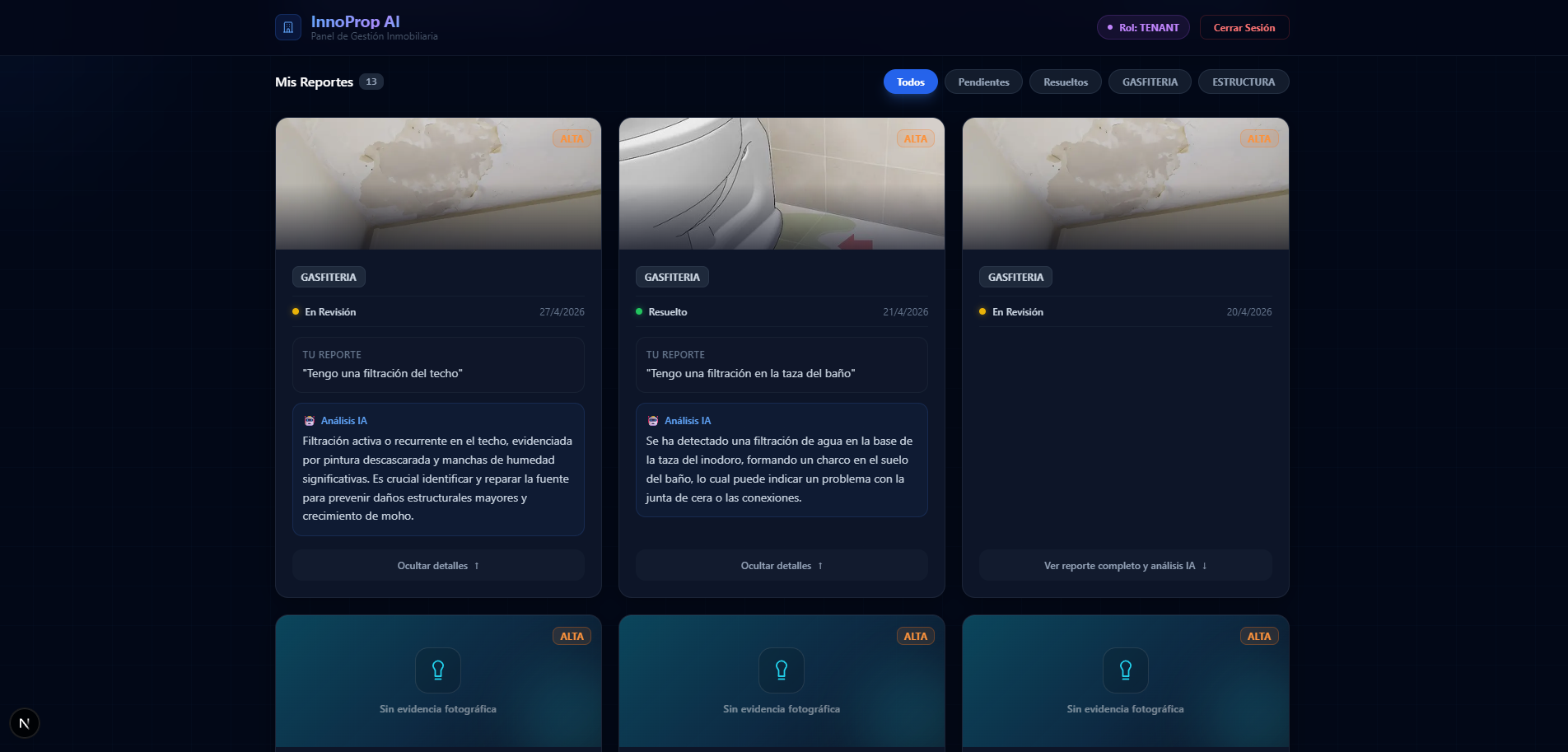Click the Rol: TENANT badge
Screen dimensions: 1568x752
coord(1143,26)
